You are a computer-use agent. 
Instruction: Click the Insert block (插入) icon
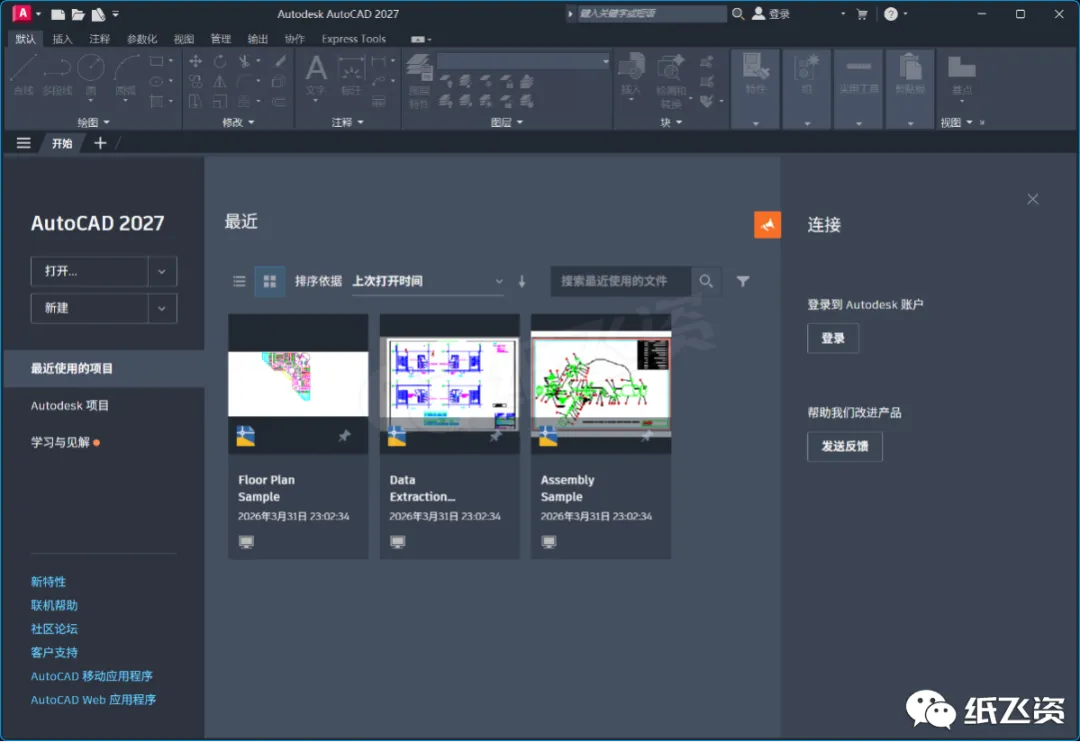(x=630, y=74)
